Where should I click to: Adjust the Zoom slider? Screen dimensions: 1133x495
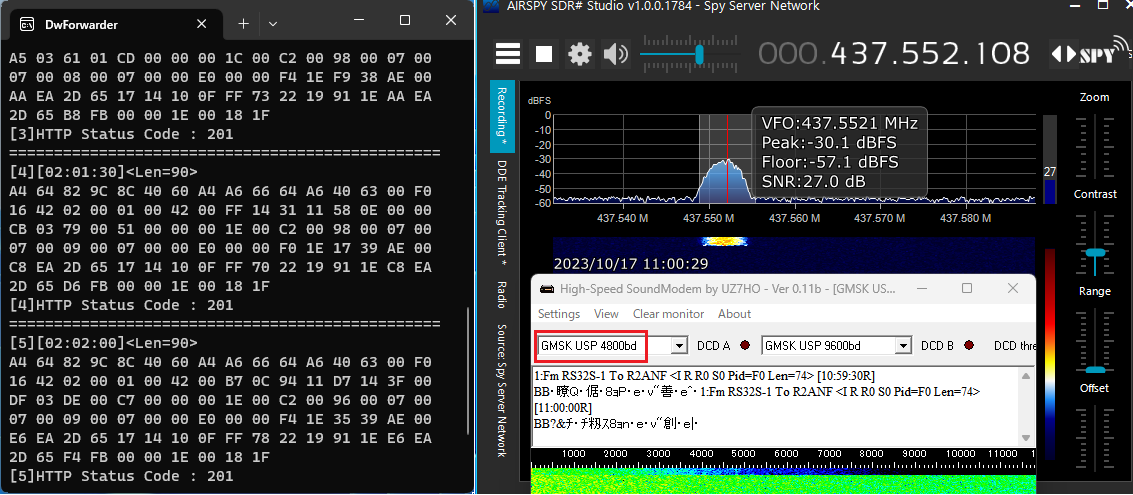tap(1095, 145)
